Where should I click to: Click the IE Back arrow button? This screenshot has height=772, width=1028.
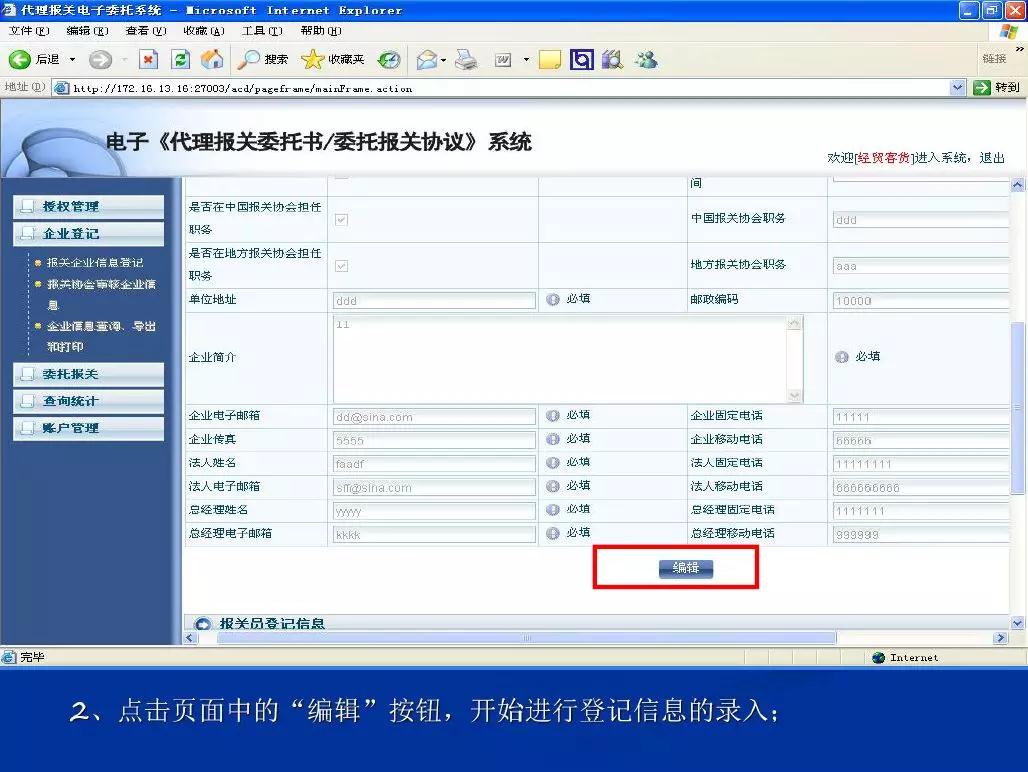click(20, 60)
